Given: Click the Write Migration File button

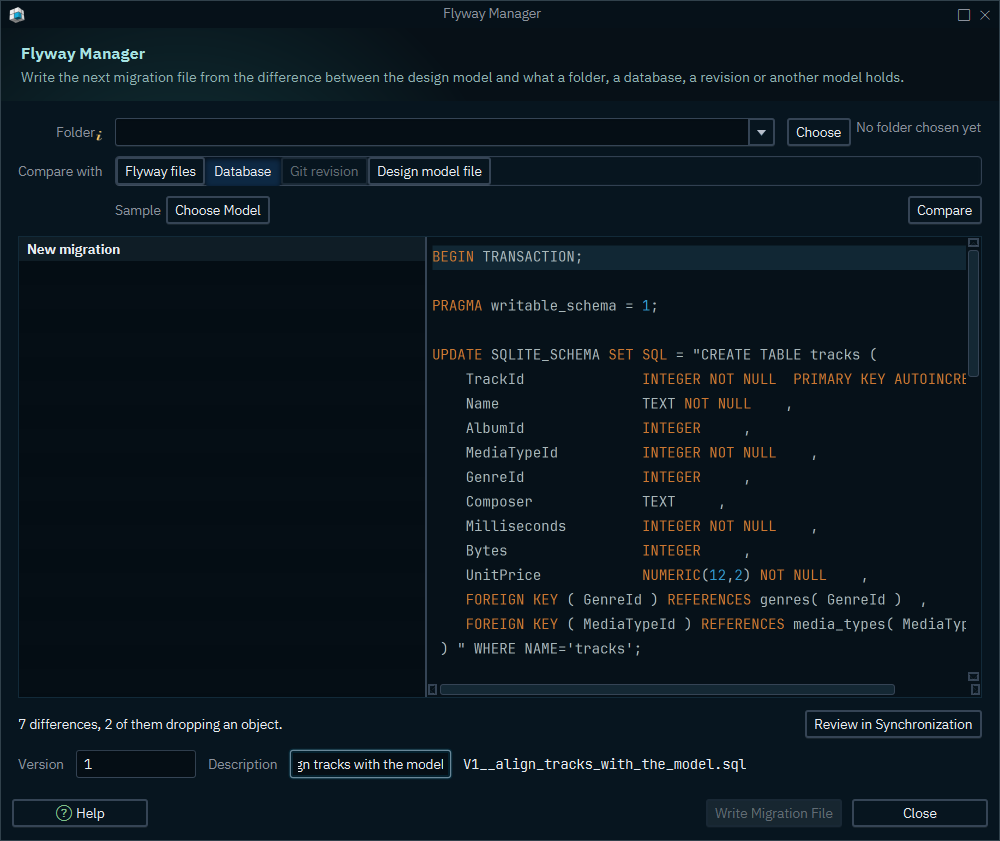Looking at the screenshot, I should (774, 813).
